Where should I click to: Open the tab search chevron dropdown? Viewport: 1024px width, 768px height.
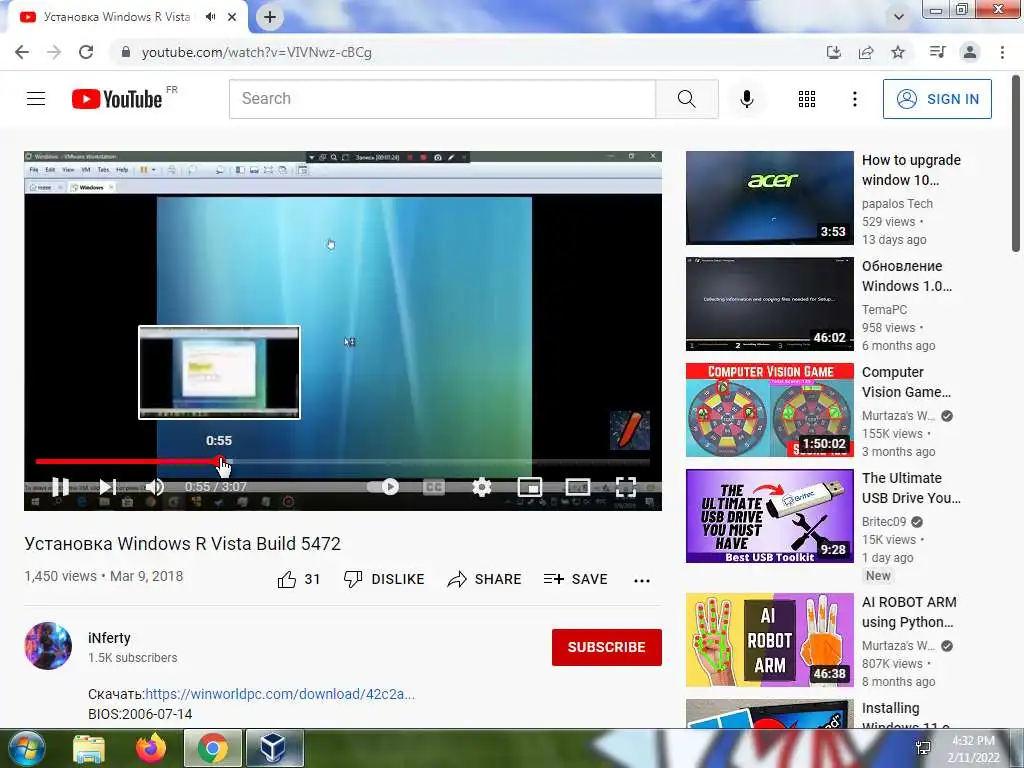899,17
